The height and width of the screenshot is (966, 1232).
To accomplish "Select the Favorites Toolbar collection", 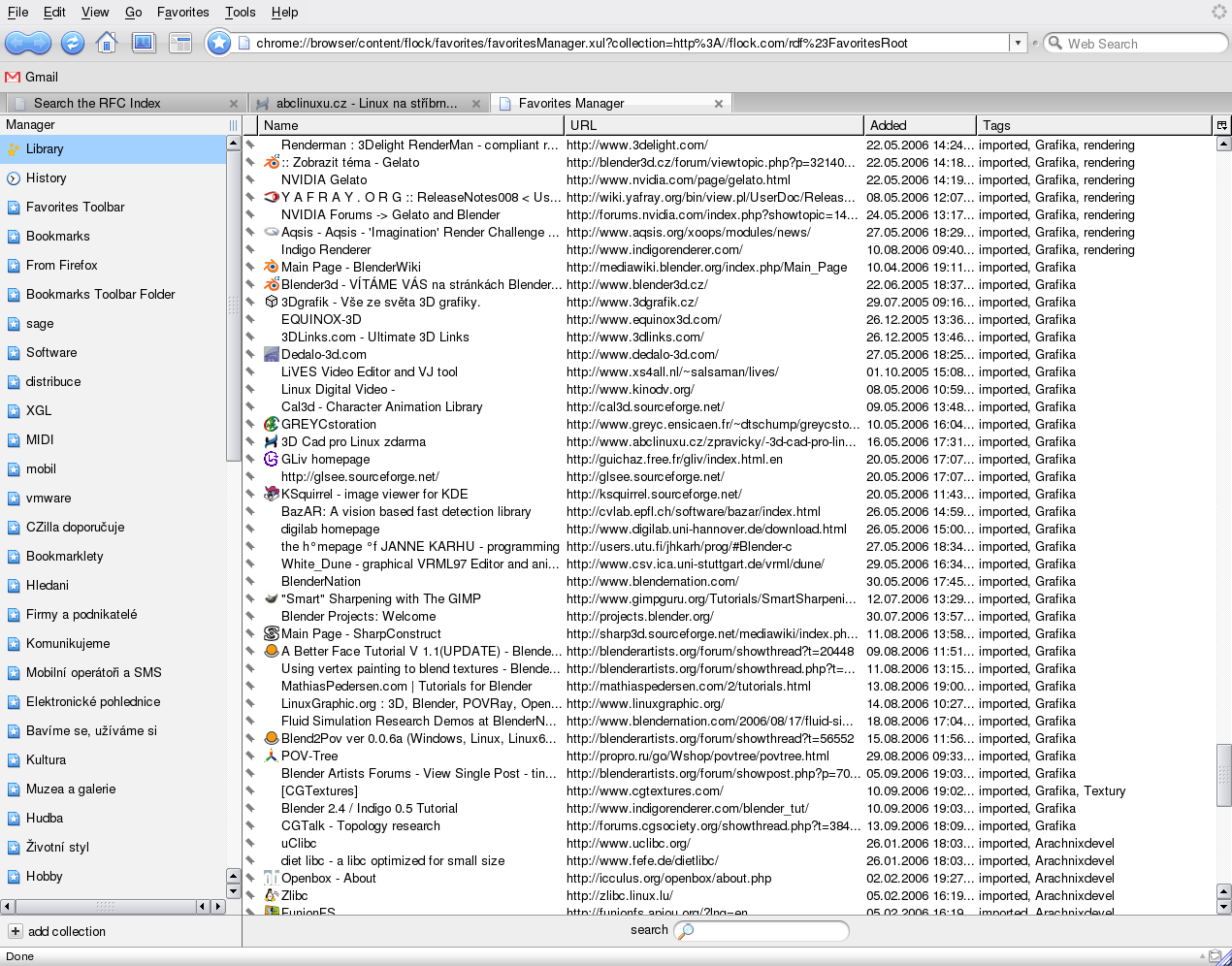I will 113,208.
